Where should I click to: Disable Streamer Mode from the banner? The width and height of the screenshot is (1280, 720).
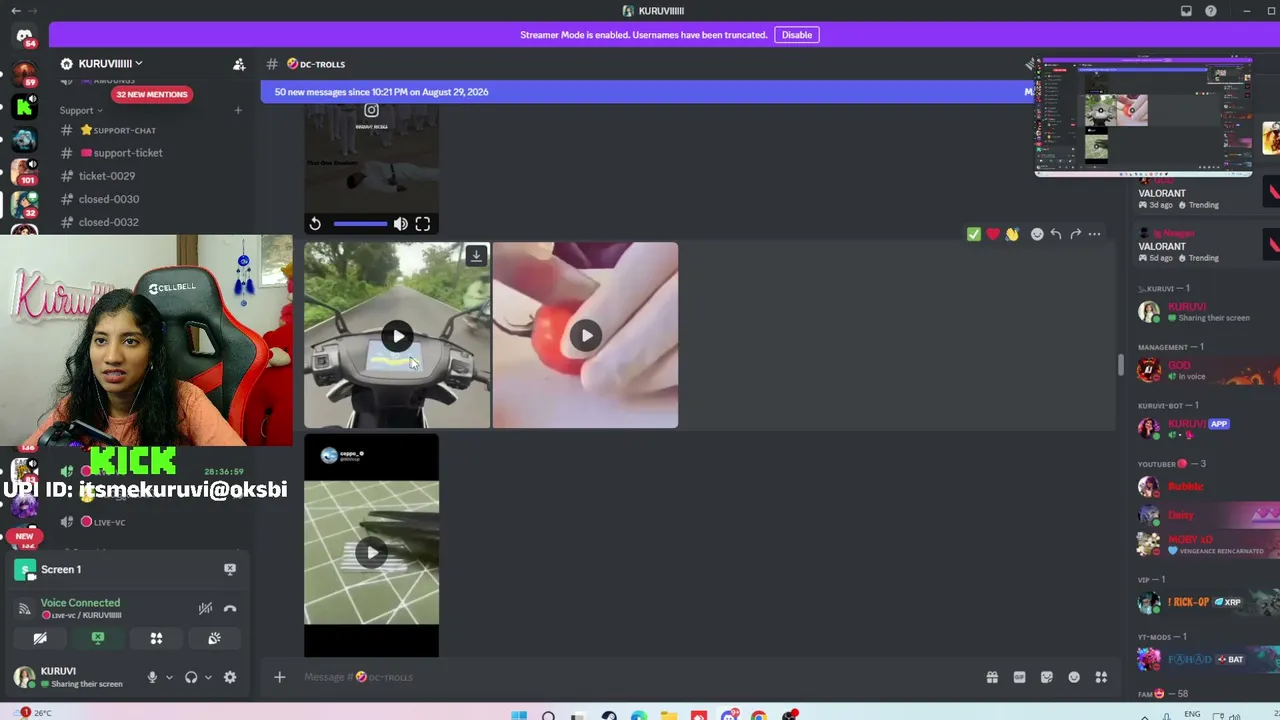(x=797, y=35)
